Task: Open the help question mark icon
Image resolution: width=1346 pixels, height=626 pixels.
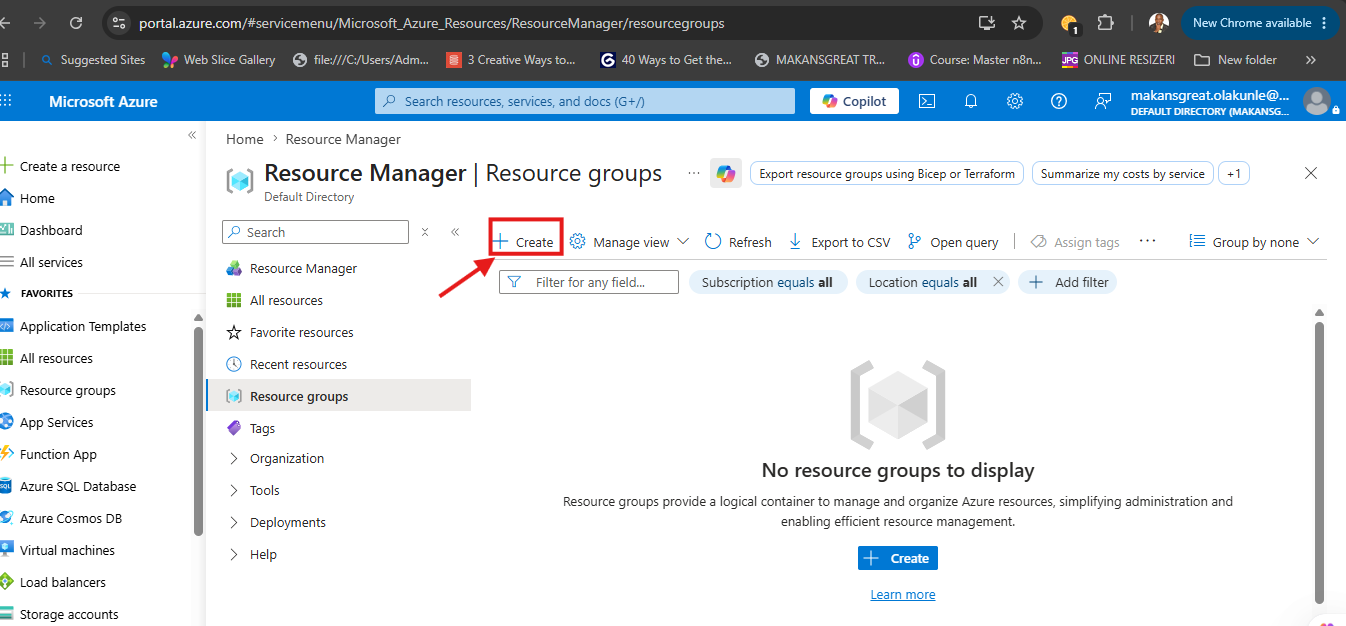Action: (x=1059, y=101)
